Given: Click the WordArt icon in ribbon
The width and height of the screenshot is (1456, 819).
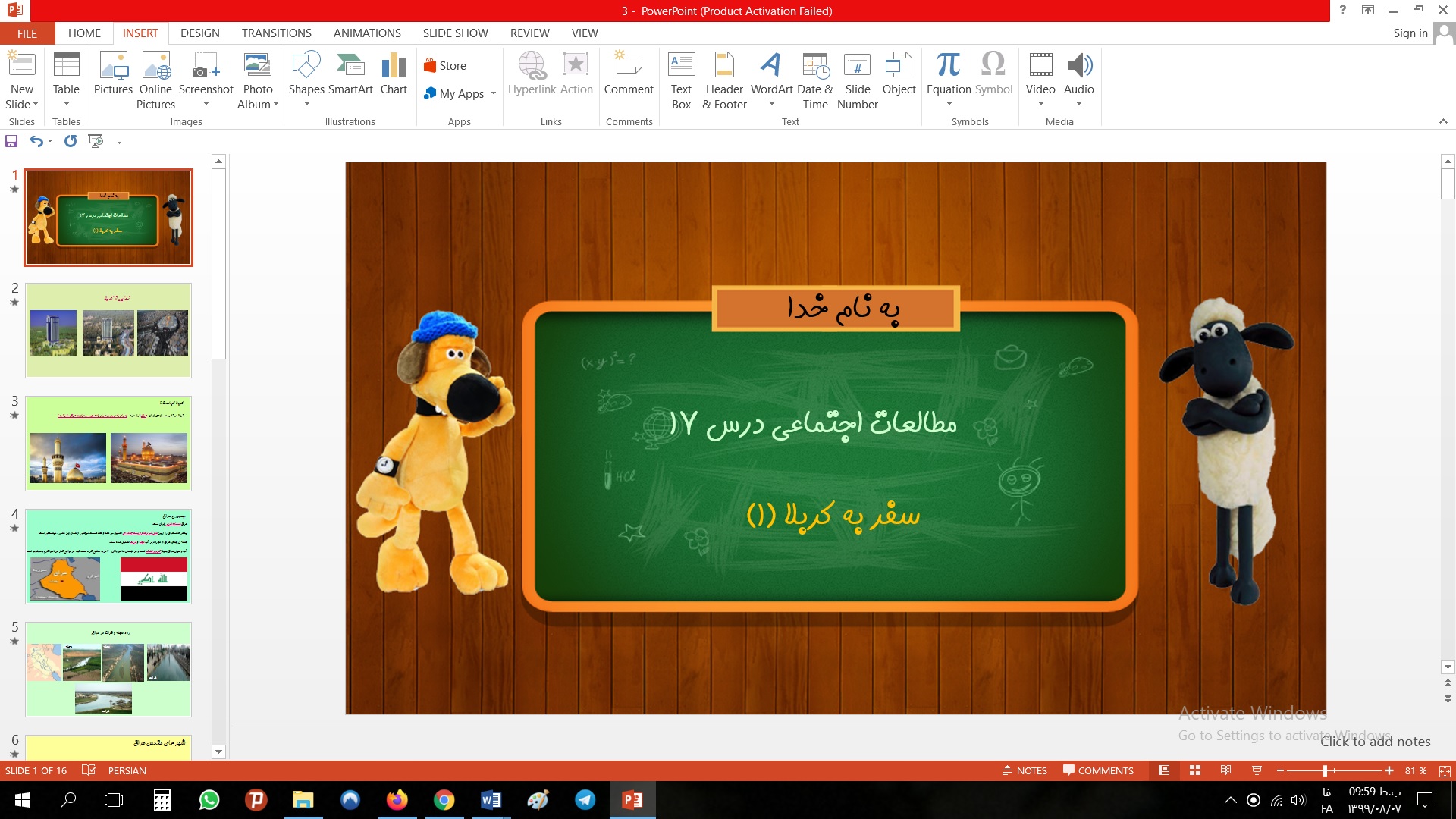Looking at the screenshot, I should (x=771, y=67).
